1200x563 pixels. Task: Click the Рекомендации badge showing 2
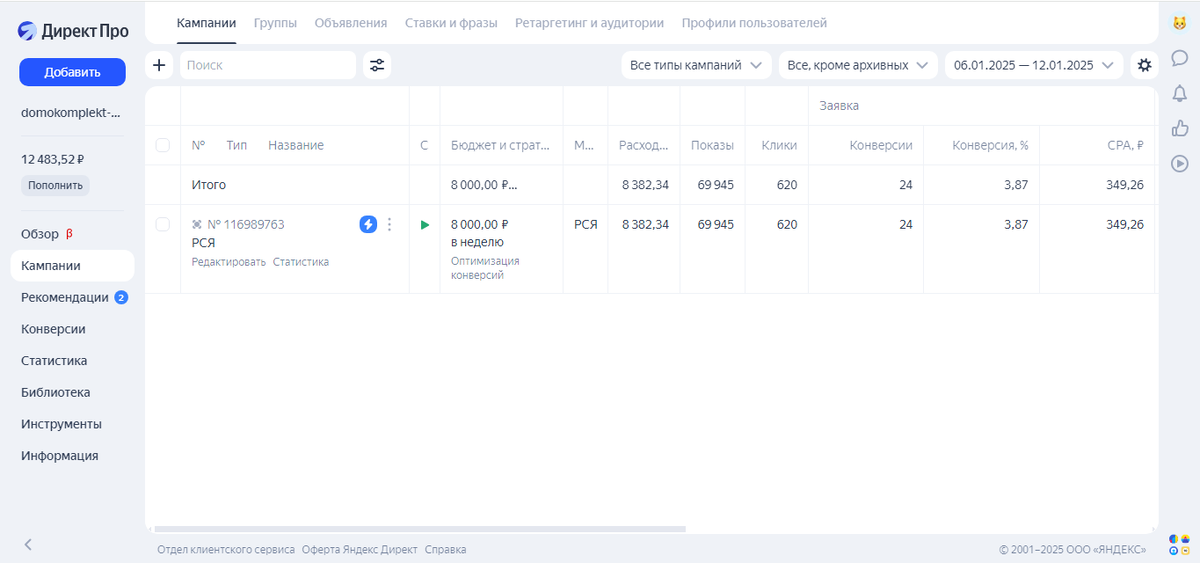click(121, 297)
